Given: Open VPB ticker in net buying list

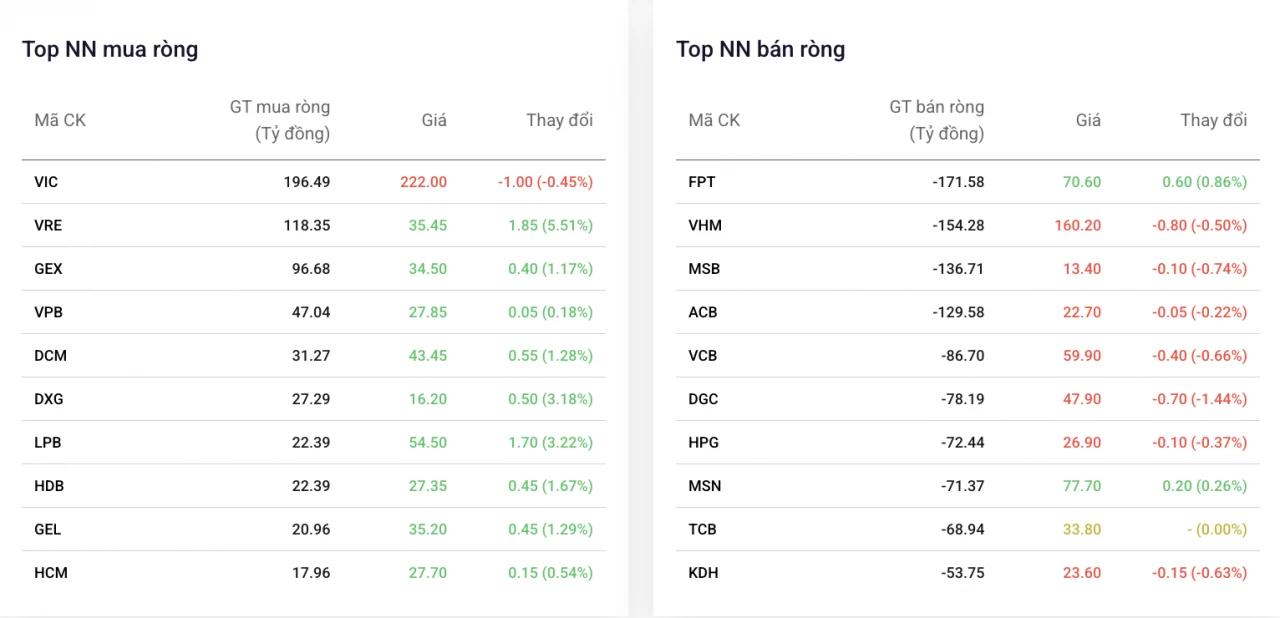Looking at the screenshot, I should click(48, 312).
